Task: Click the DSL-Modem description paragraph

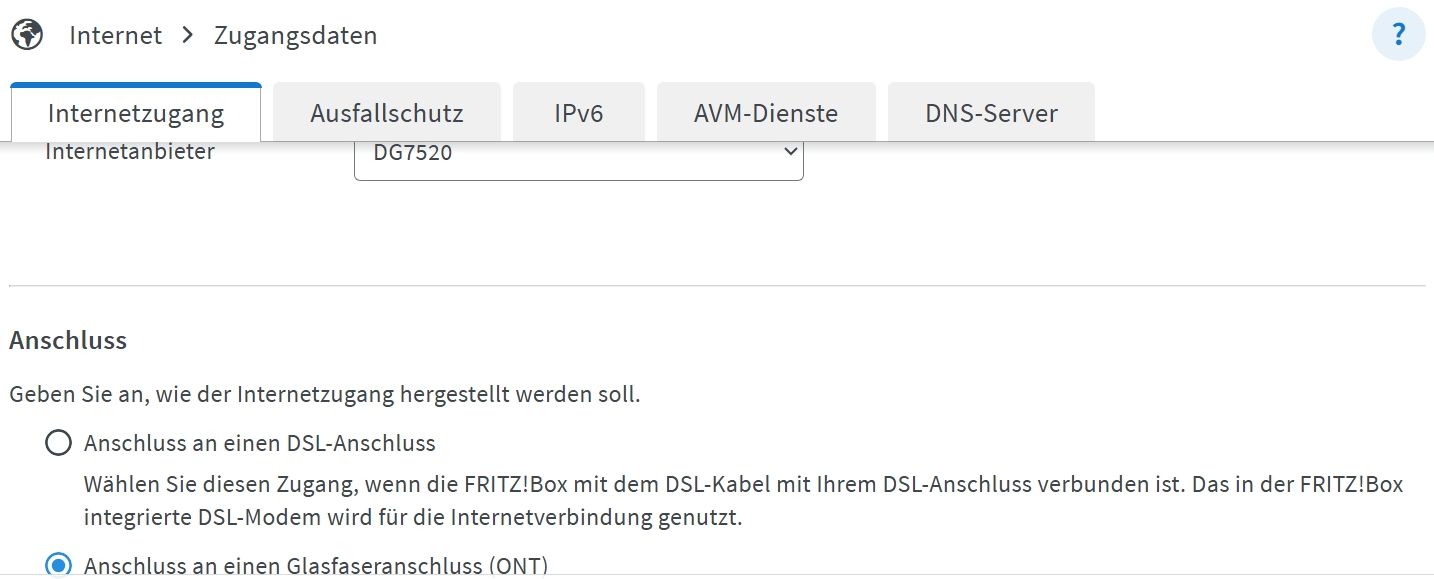Action: [x=743, y=501]
